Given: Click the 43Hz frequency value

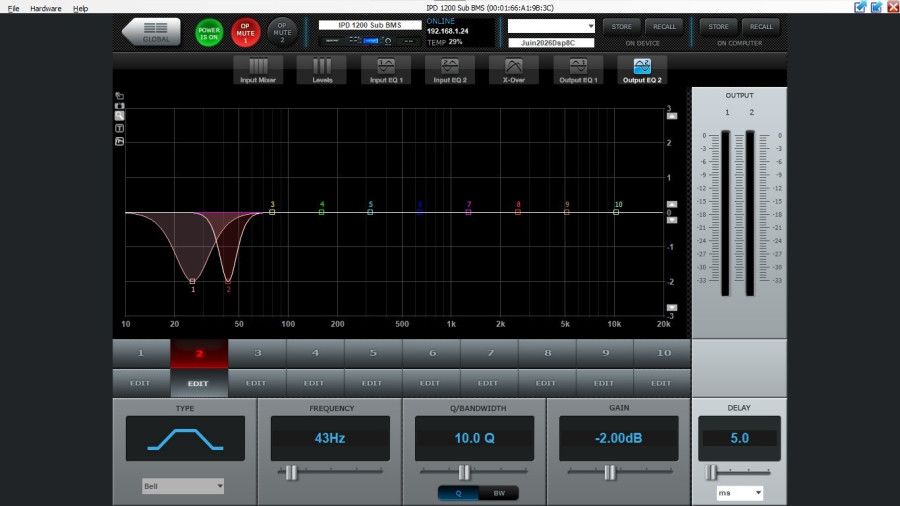Looking at the screenshot, I should pos(330,438).
